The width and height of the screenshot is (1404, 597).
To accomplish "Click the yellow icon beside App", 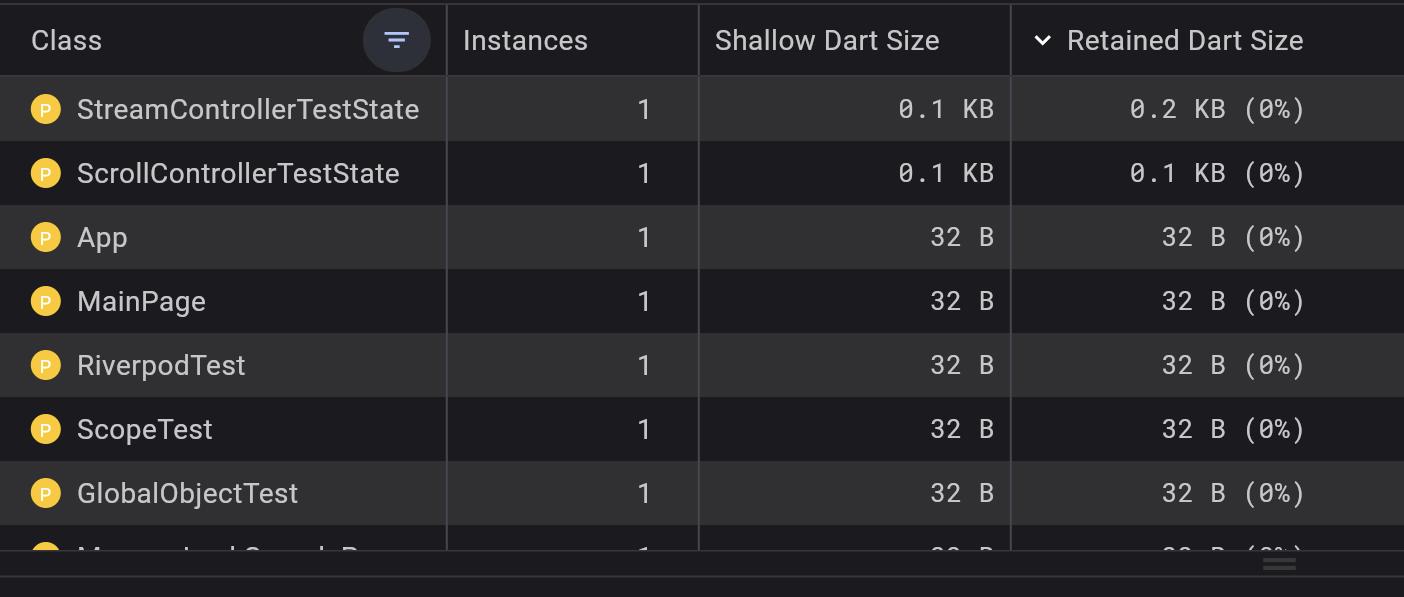I will 45,237.
